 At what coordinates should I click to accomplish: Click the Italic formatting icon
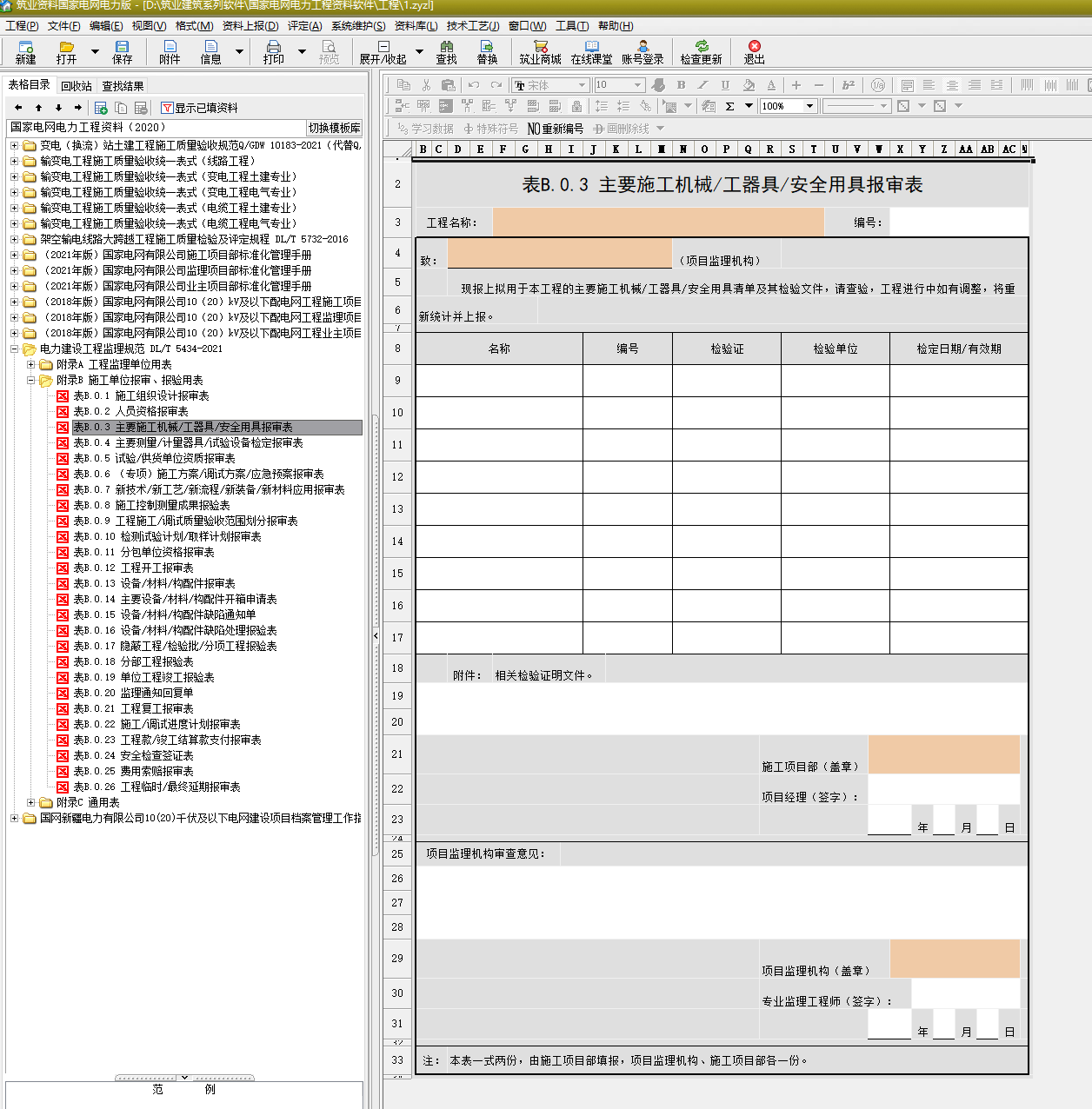click(702, 85)
